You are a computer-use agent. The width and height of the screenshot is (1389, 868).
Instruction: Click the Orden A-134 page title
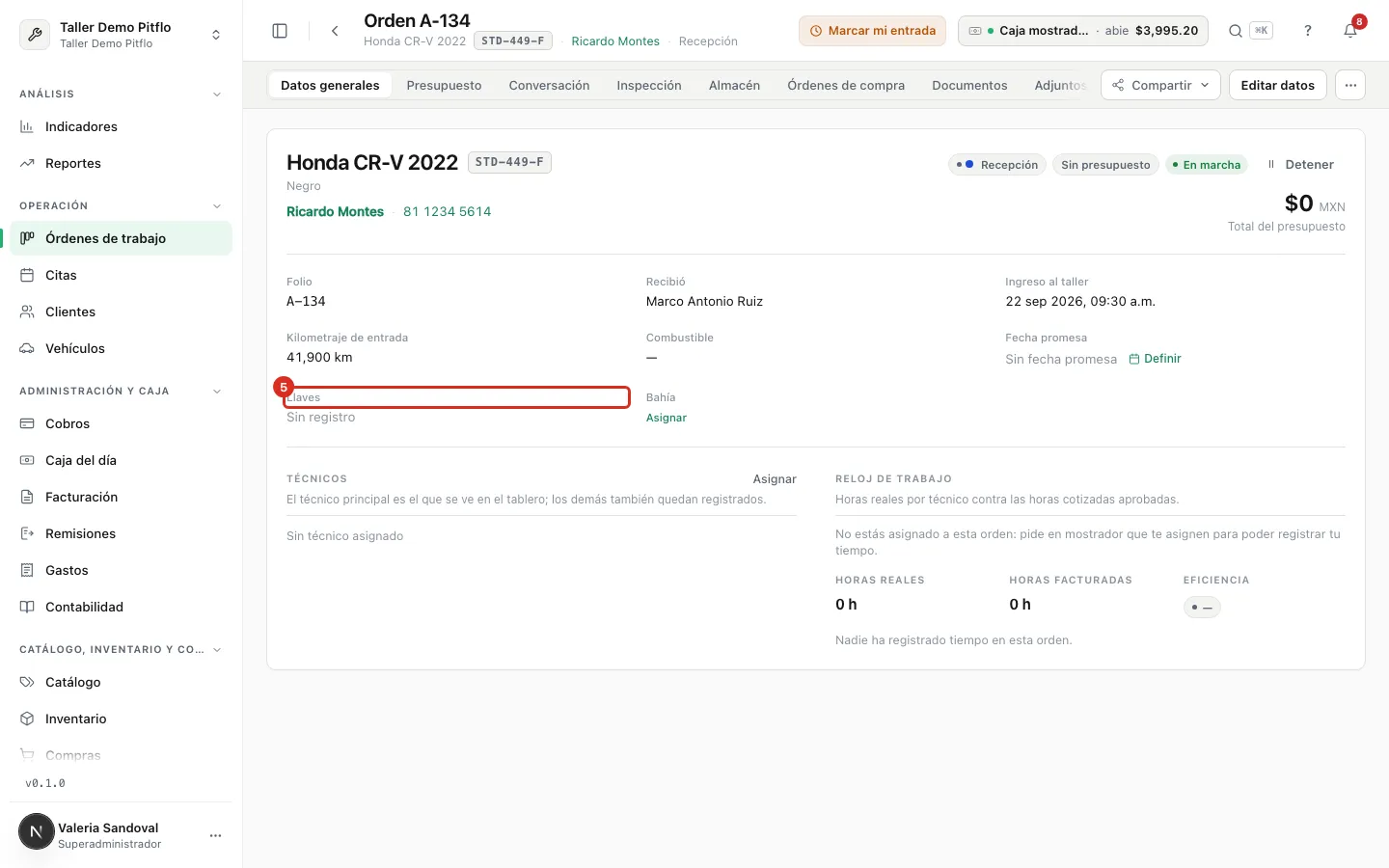pyautogui.click(x=417, y=20)
